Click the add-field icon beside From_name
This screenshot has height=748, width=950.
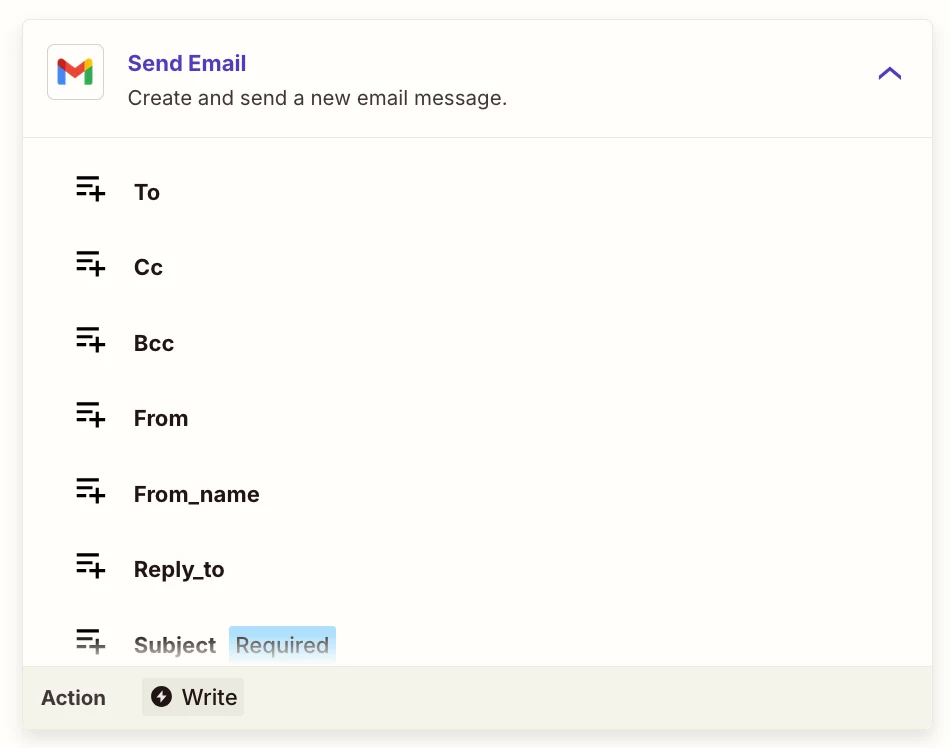tap(90, 491)
